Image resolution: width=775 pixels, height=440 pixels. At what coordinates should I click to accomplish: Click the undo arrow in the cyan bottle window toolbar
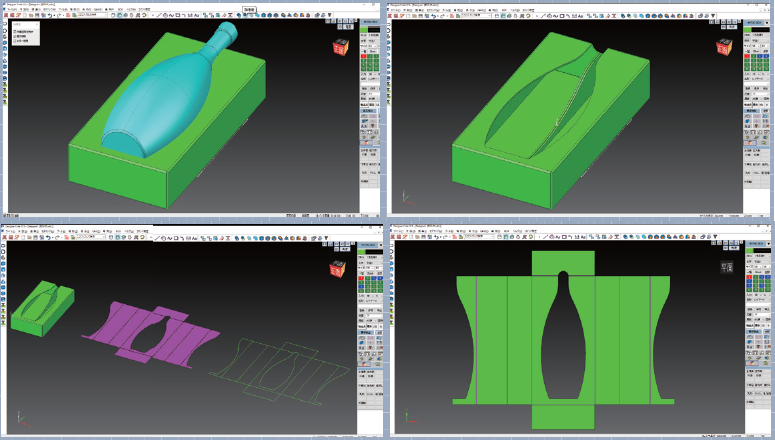pos(51,15)
